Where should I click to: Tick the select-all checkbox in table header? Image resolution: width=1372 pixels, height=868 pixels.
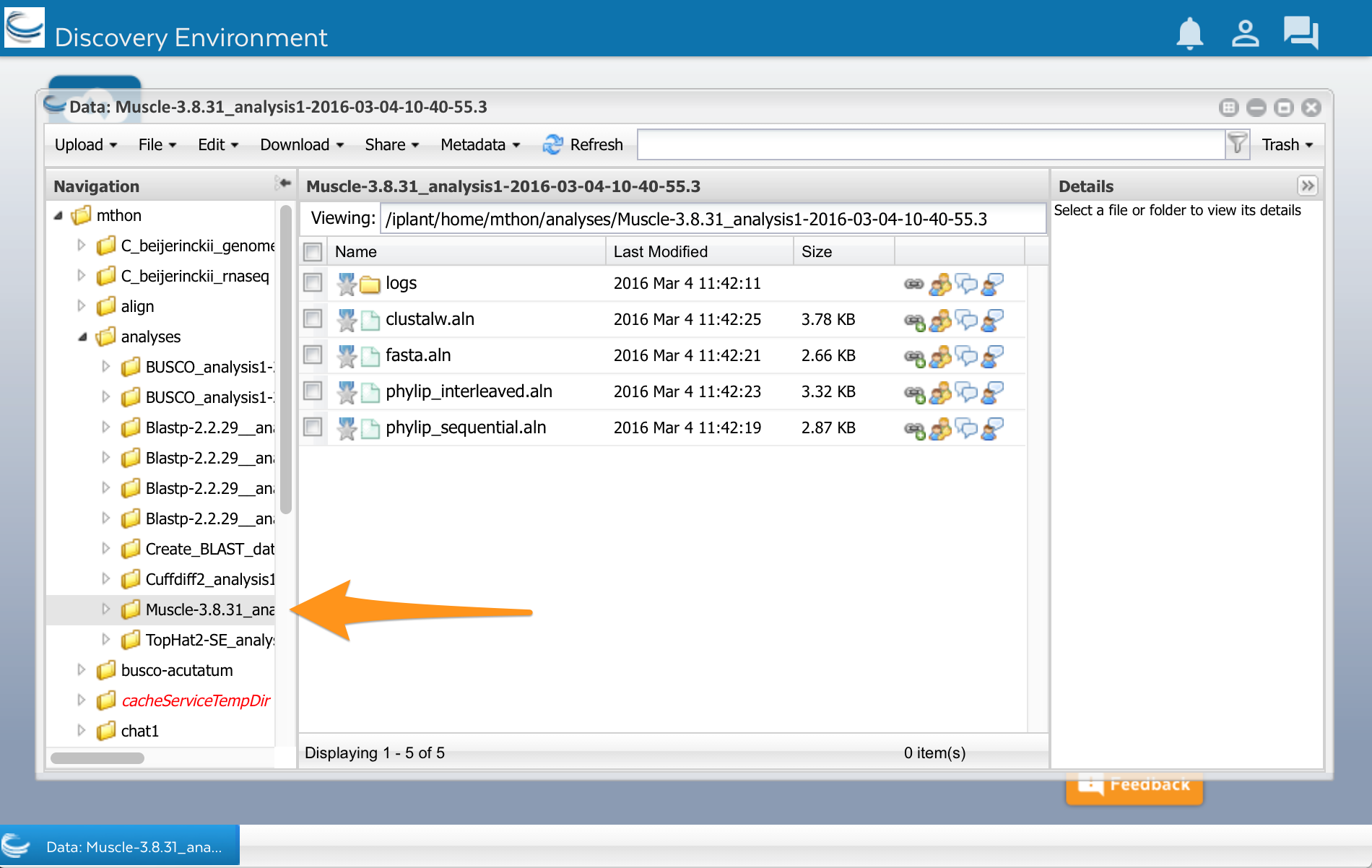[x=313, y=252]
